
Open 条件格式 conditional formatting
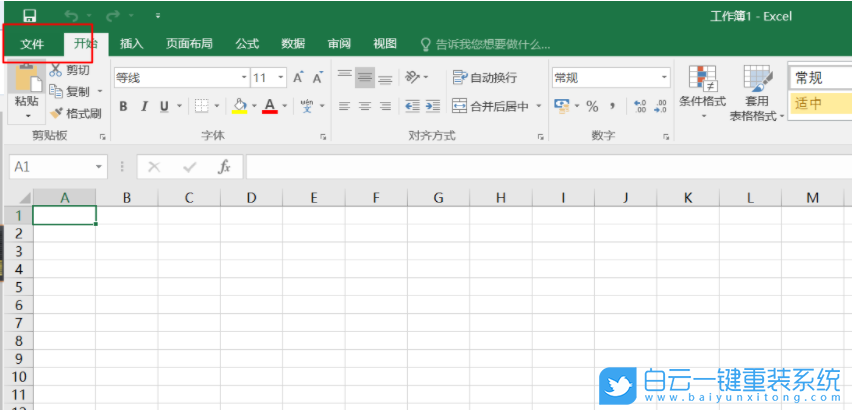pos(703,92)
